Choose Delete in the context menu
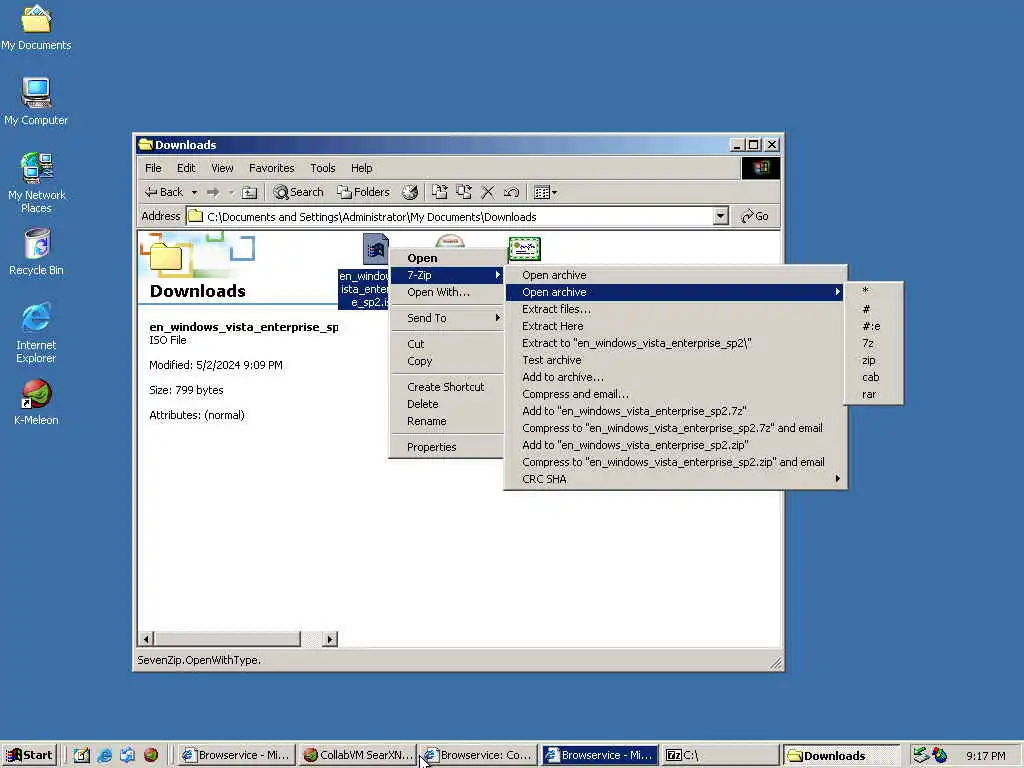This screenshot has width=1024, height=768. tap(447, 404)
